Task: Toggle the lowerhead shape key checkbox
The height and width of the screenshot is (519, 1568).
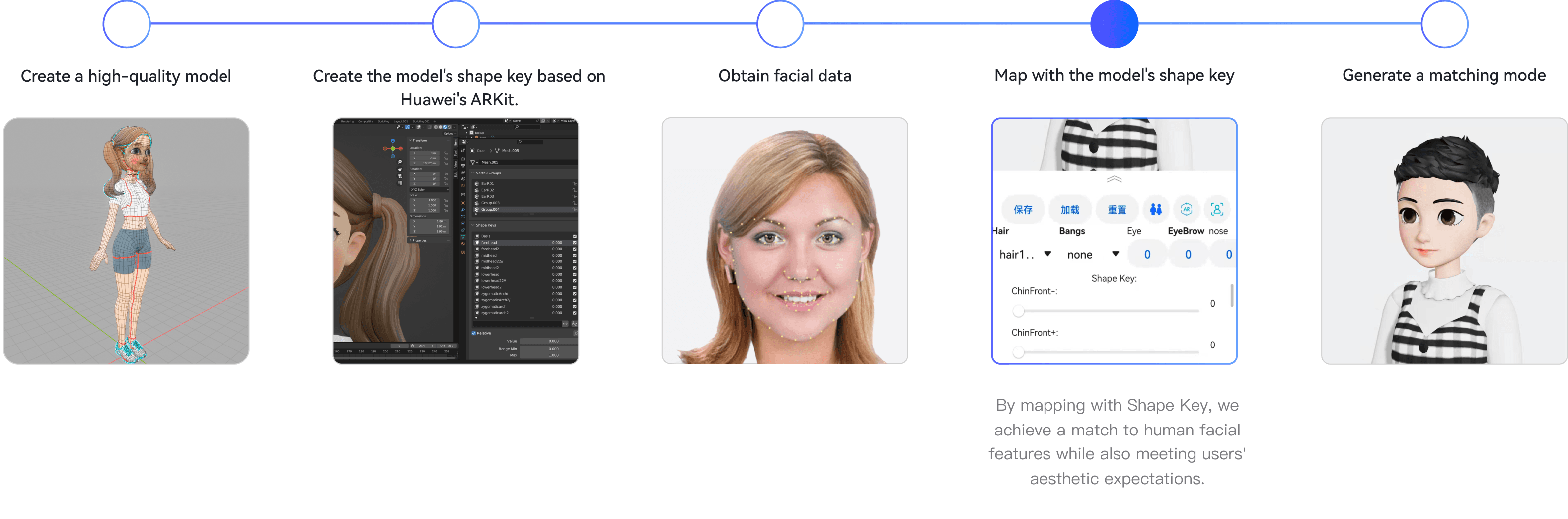Action: pyautogui.click(x=575, y=275)
